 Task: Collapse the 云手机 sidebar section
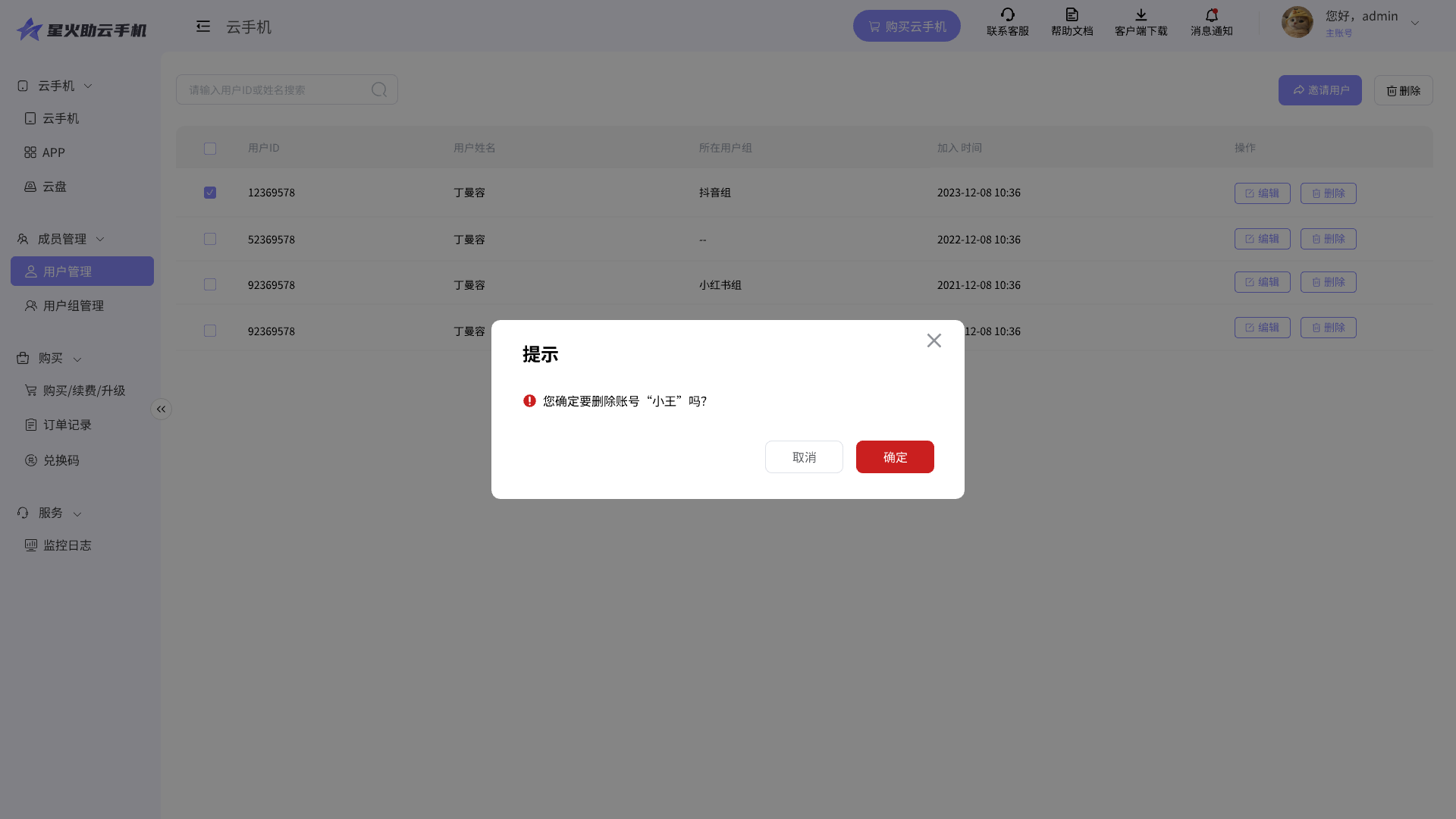[88, 86]
